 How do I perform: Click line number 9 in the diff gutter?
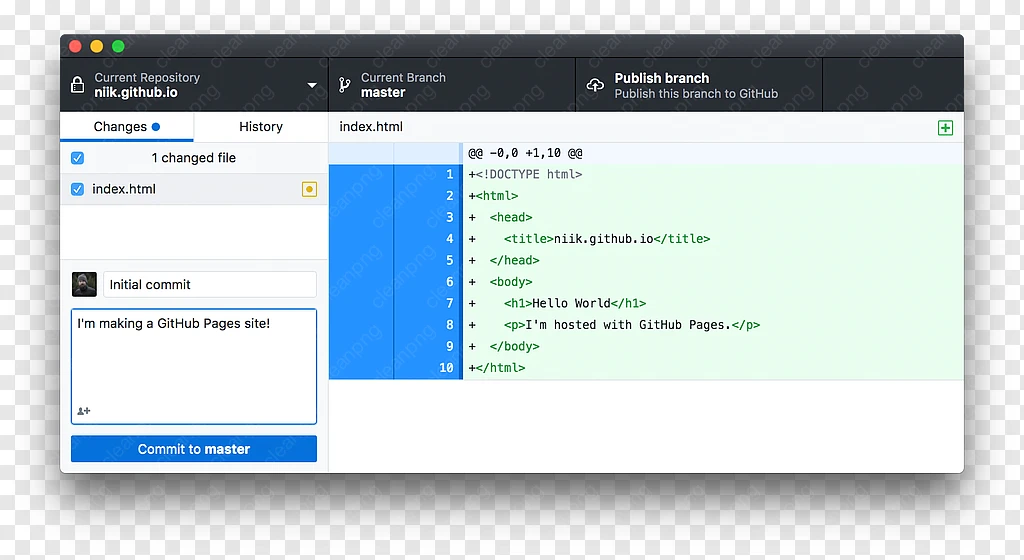point(449,347)
